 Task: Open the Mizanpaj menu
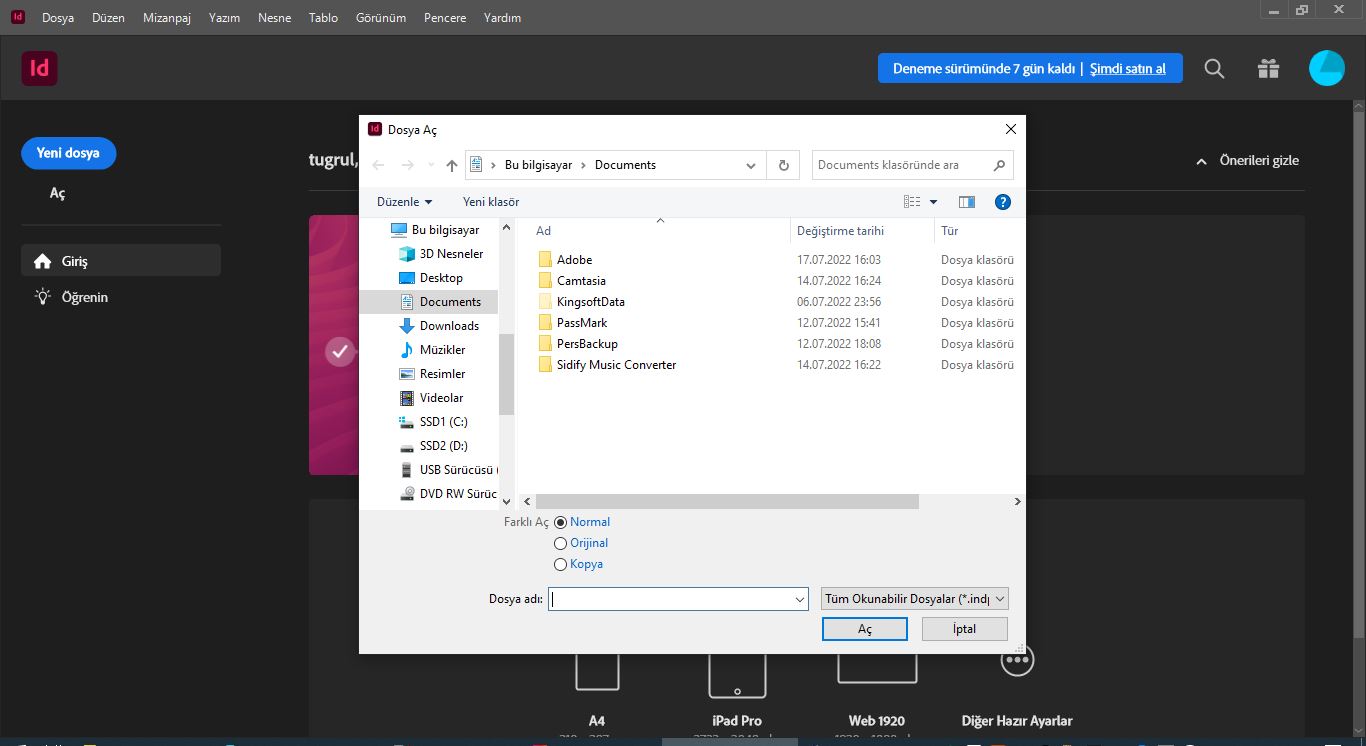169,18
